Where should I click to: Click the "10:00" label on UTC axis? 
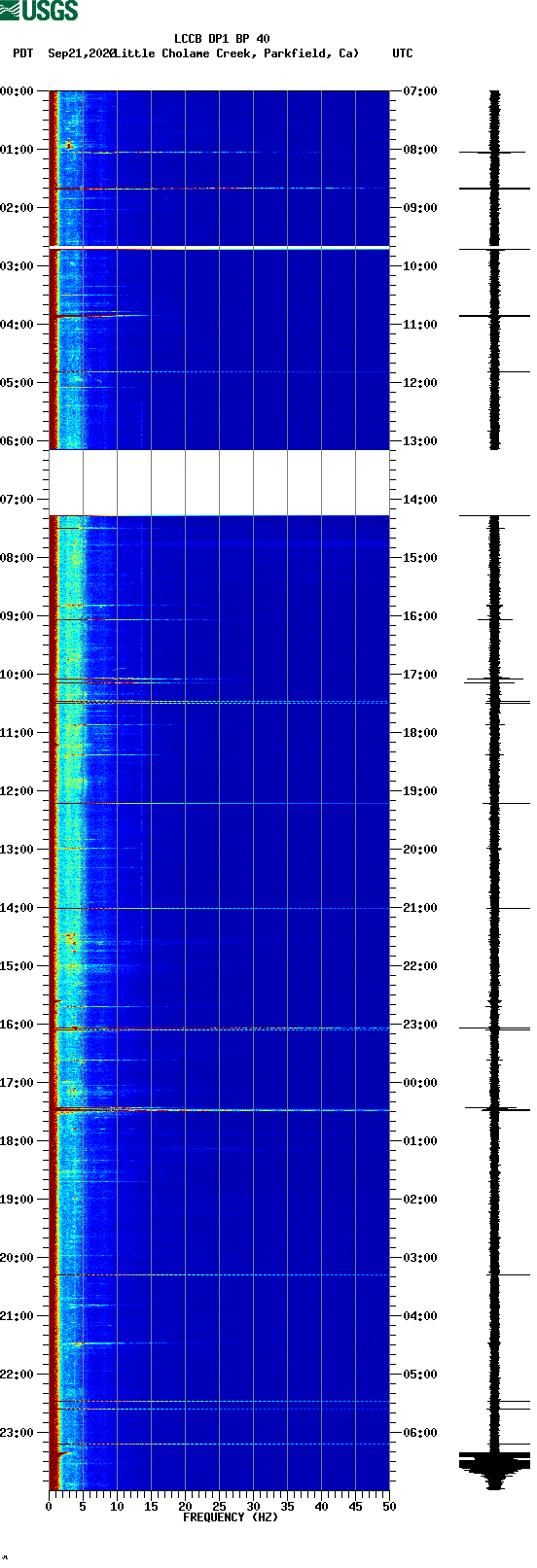coord(420,266)
